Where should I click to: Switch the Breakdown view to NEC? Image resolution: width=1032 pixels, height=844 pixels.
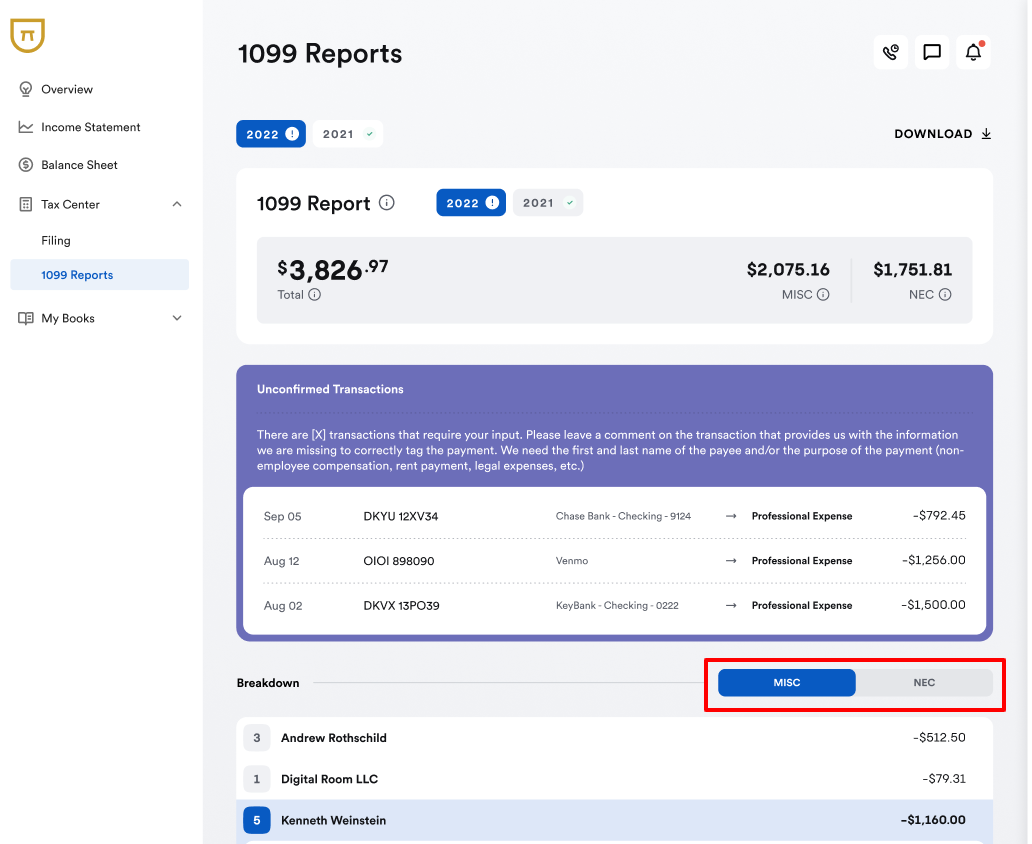coord(923,682)
